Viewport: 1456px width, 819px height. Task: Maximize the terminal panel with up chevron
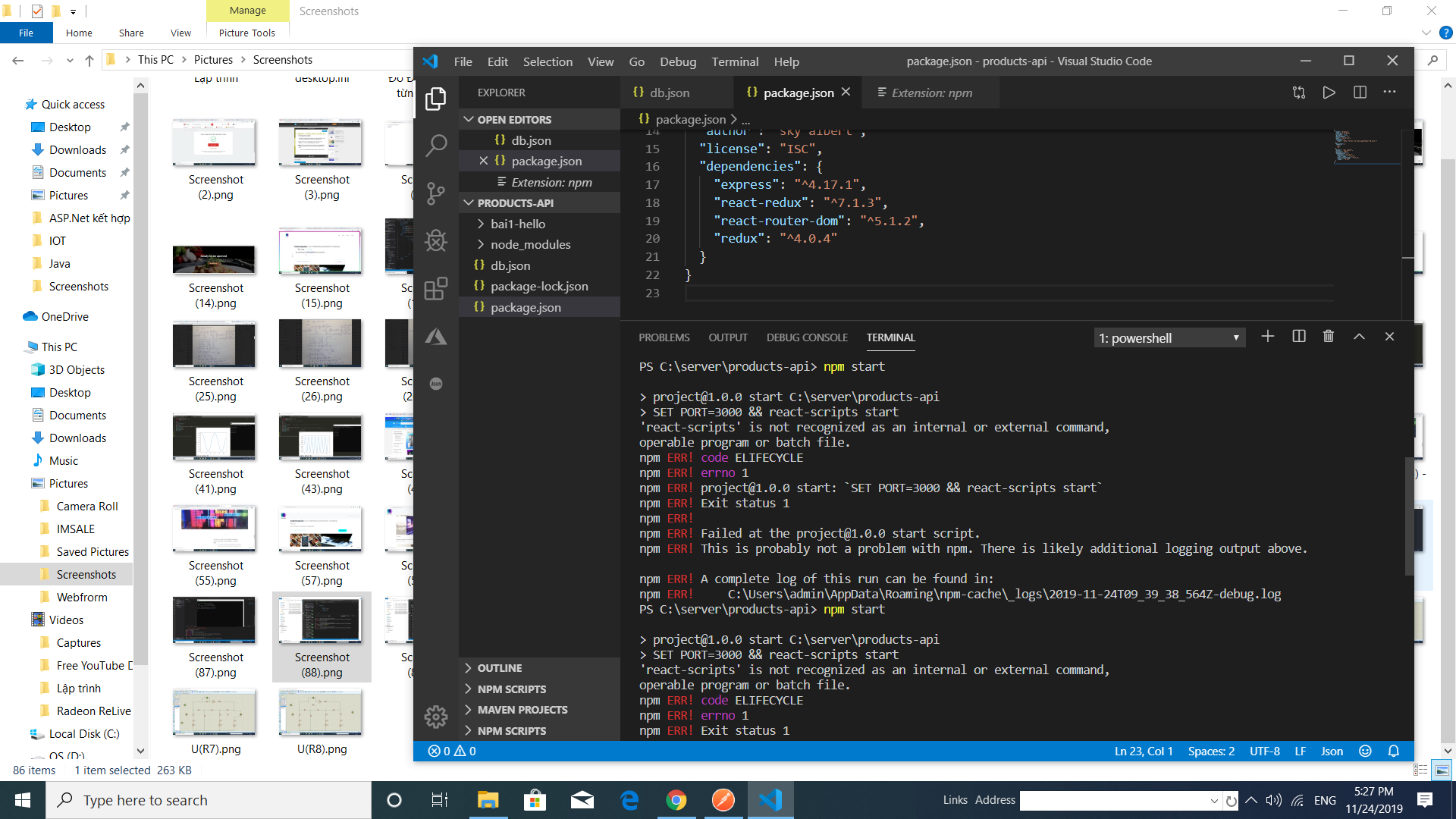tap(1359, 337)
